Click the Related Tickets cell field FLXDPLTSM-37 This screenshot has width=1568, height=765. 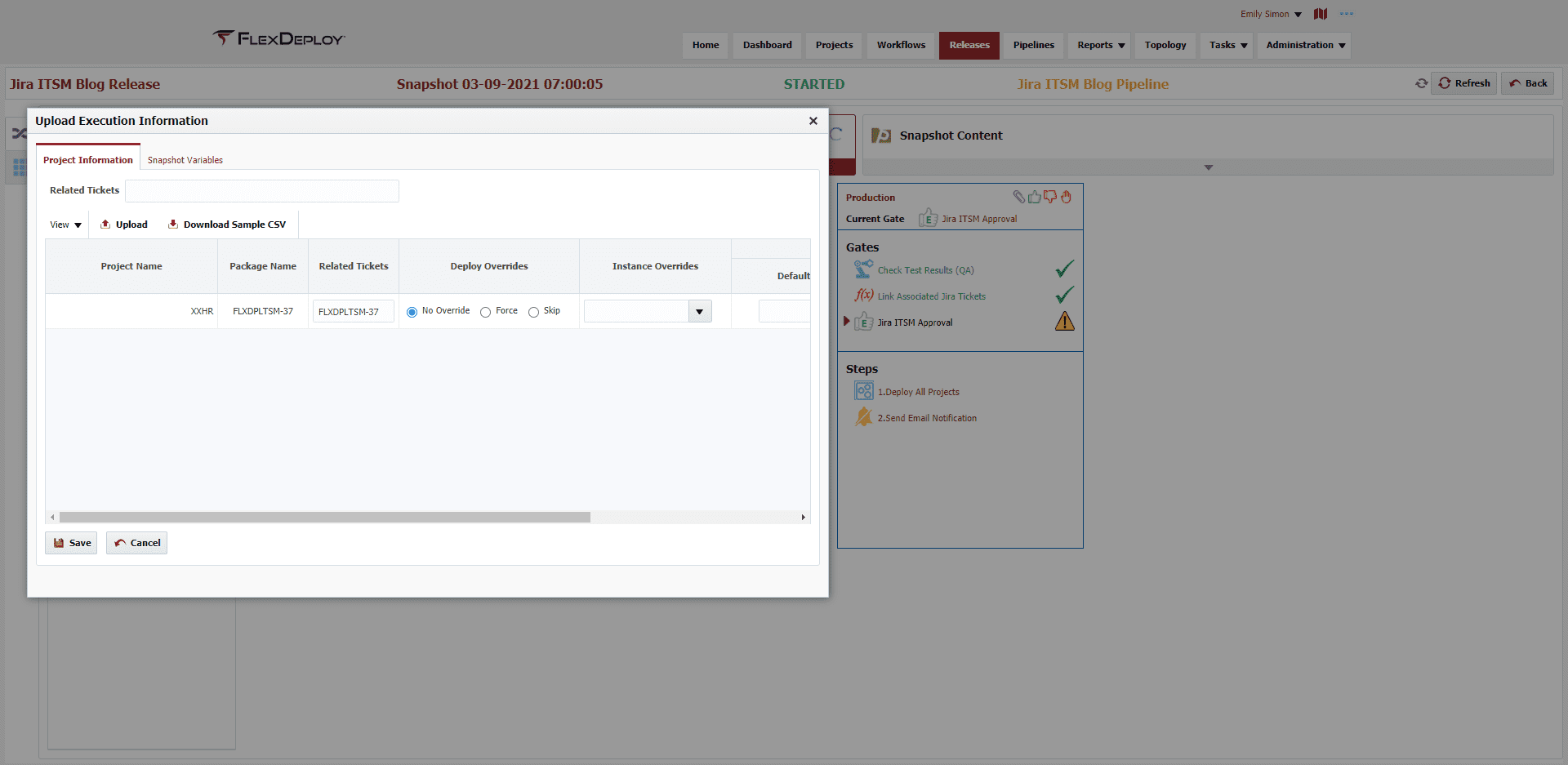pyautogui.click(x=353, y=311)
